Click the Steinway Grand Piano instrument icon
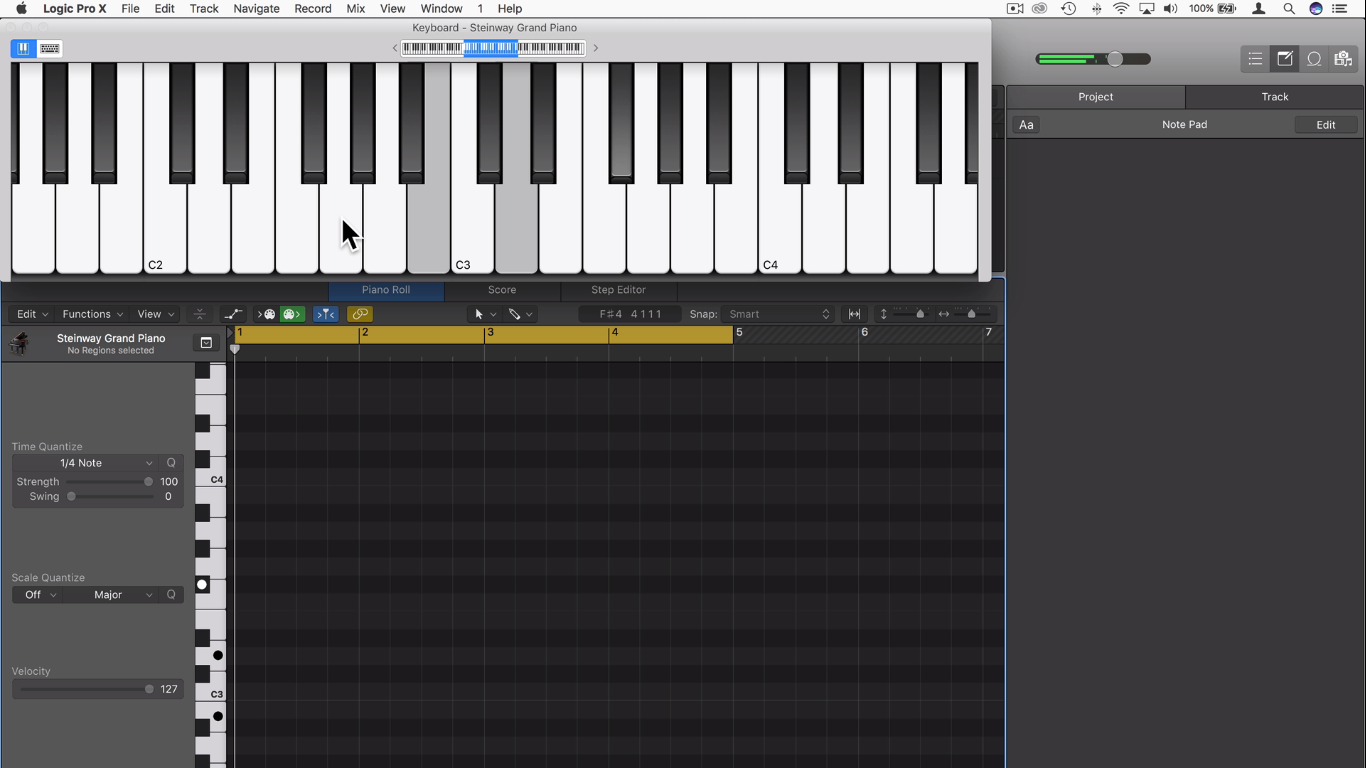Screen dimensions: 1366x768 19,344
